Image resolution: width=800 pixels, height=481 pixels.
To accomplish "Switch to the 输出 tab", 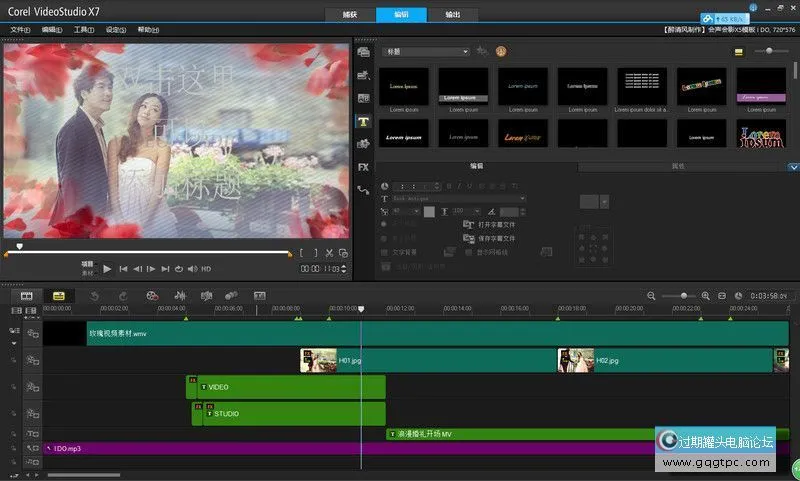I will [x=453, y=14].
